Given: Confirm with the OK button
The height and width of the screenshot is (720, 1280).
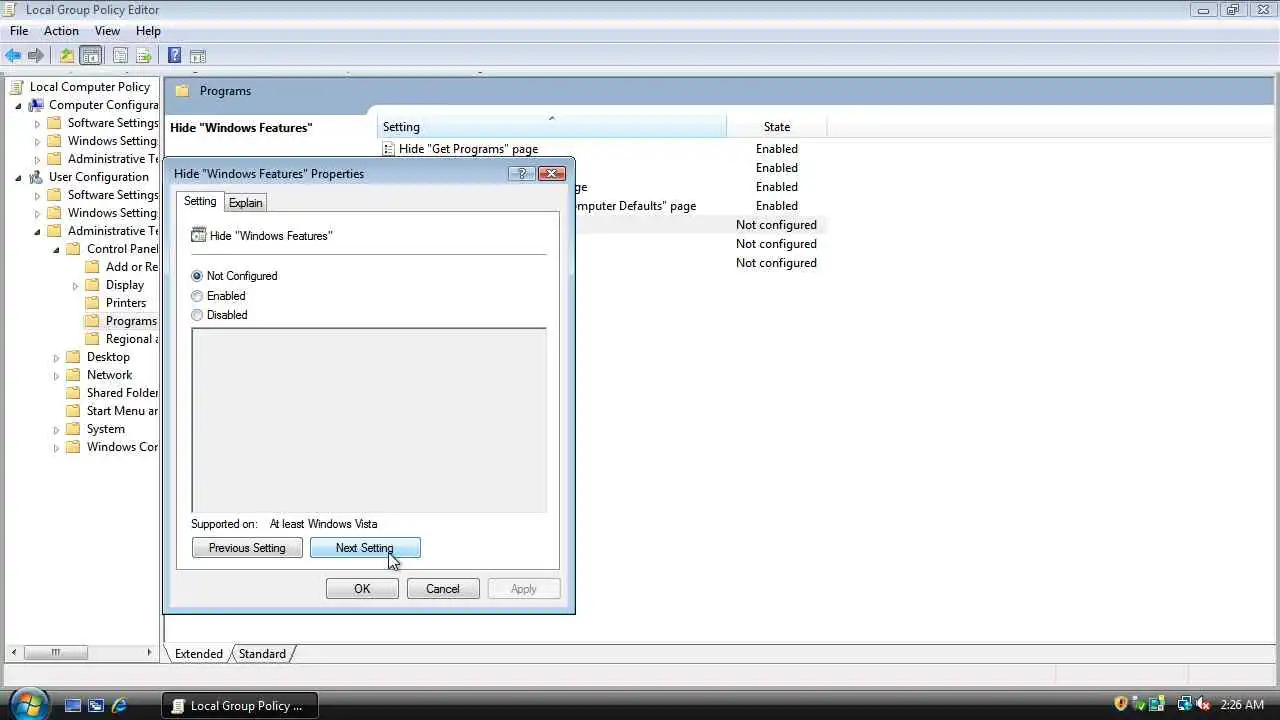Looking at the screenshot, I should click(362, 589).
